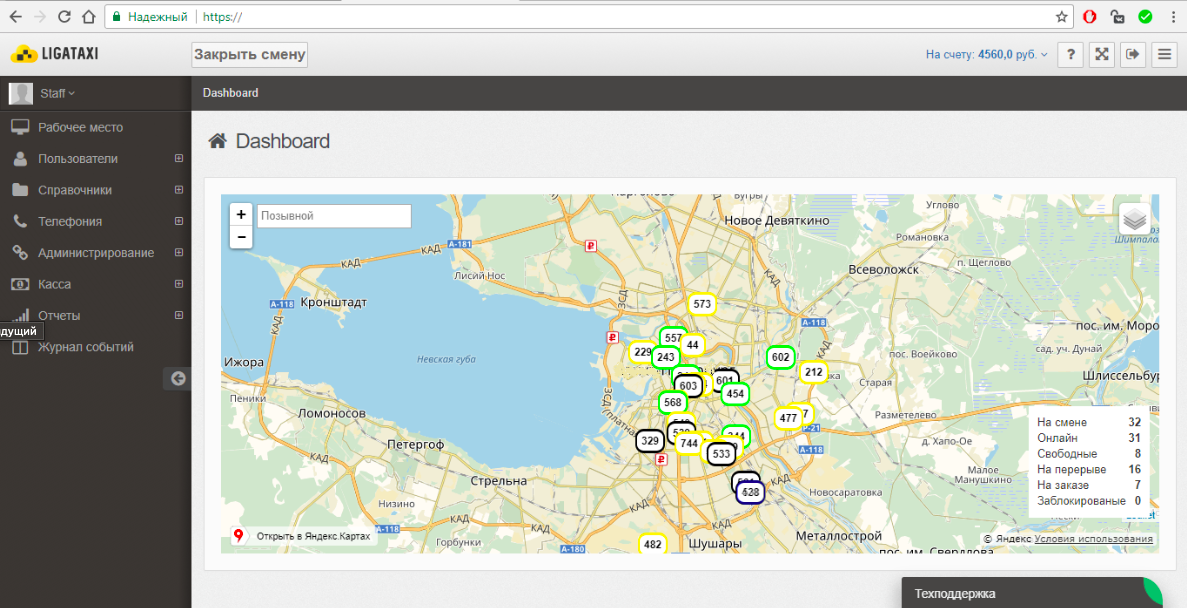
Task: Open the Условия использования link
Action: click(x=1093, y=539)
